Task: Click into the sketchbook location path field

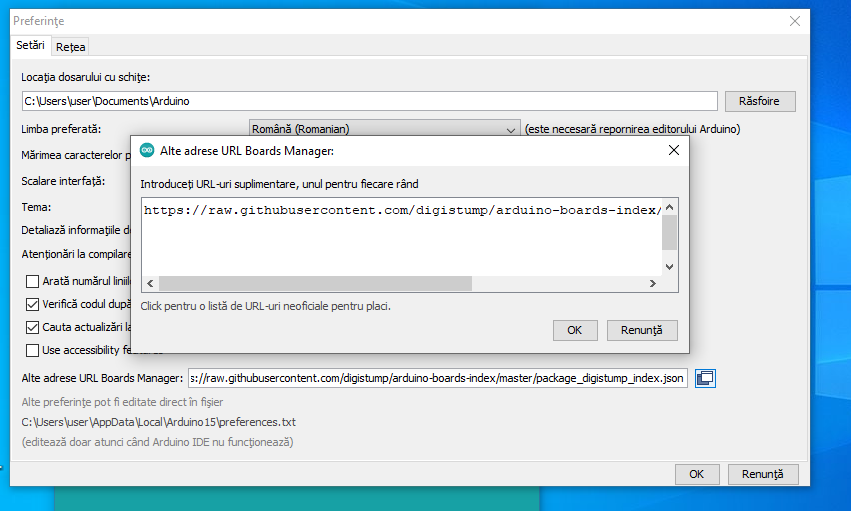Action: coord(369,101)
